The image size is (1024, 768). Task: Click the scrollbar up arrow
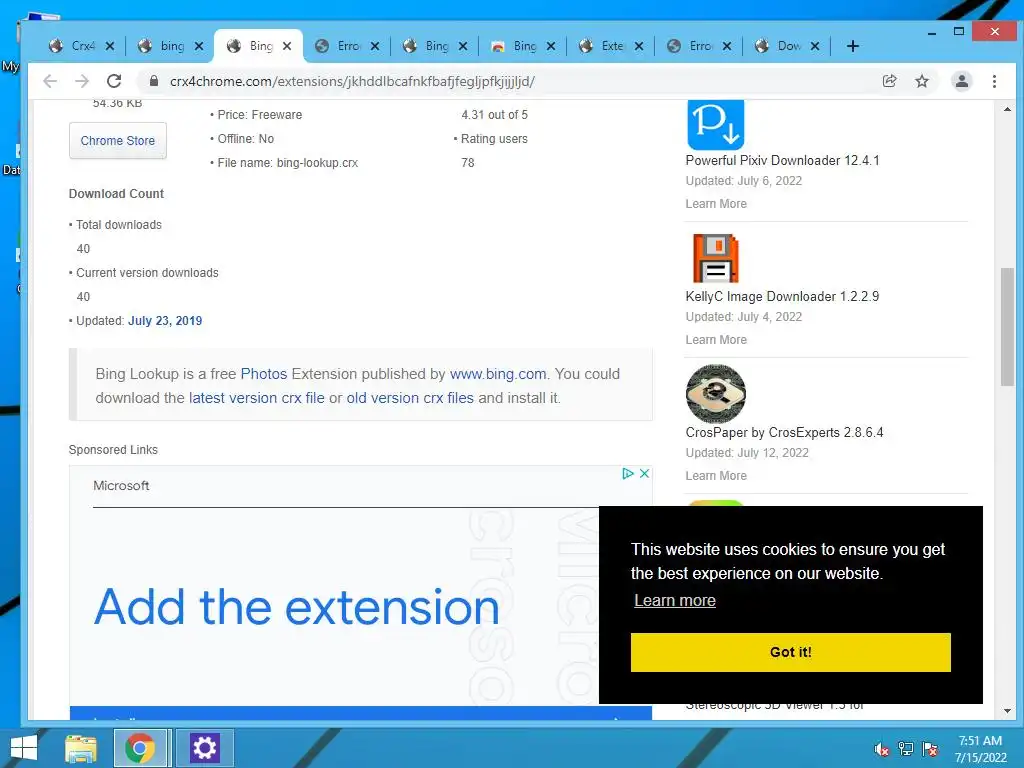click(1007, 109)
